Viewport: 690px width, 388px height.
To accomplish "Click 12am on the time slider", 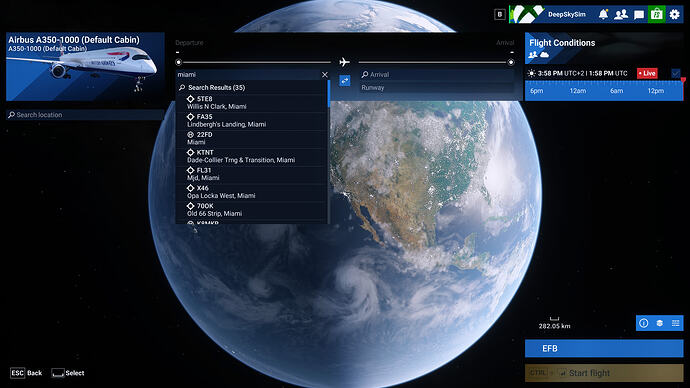I will tap(578, 91).
